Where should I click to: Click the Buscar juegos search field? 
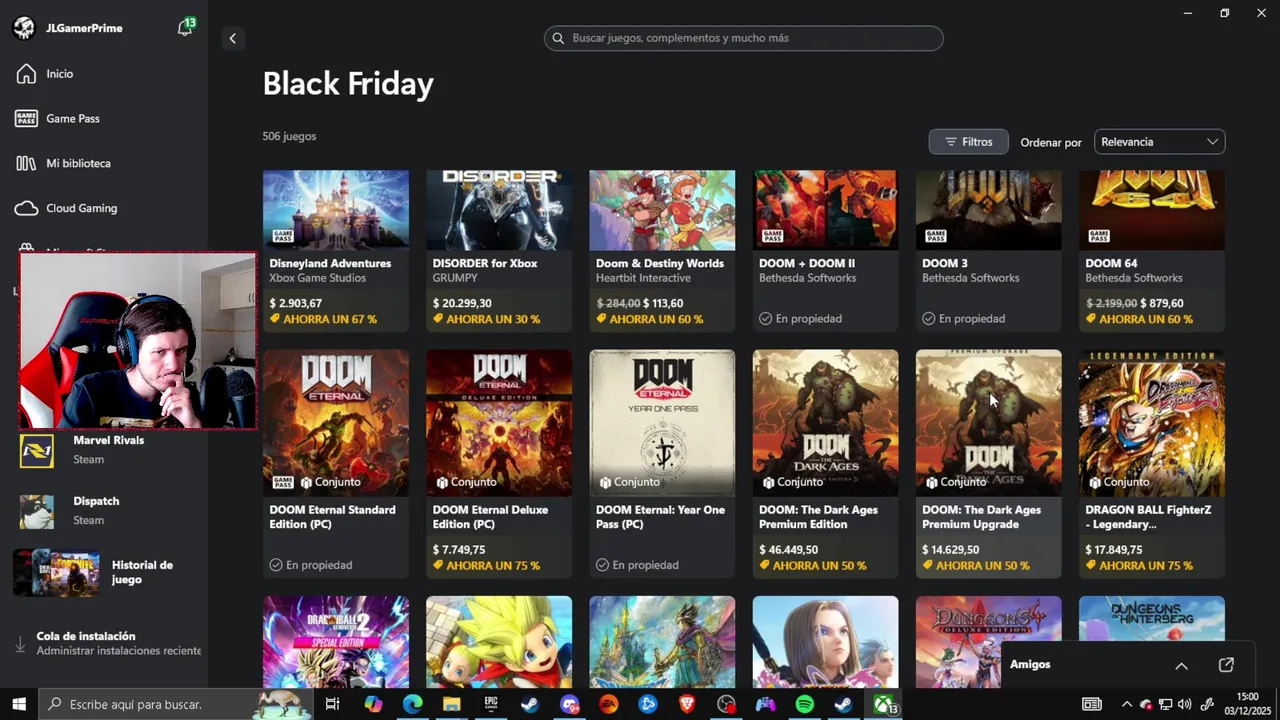pos(743,38)
